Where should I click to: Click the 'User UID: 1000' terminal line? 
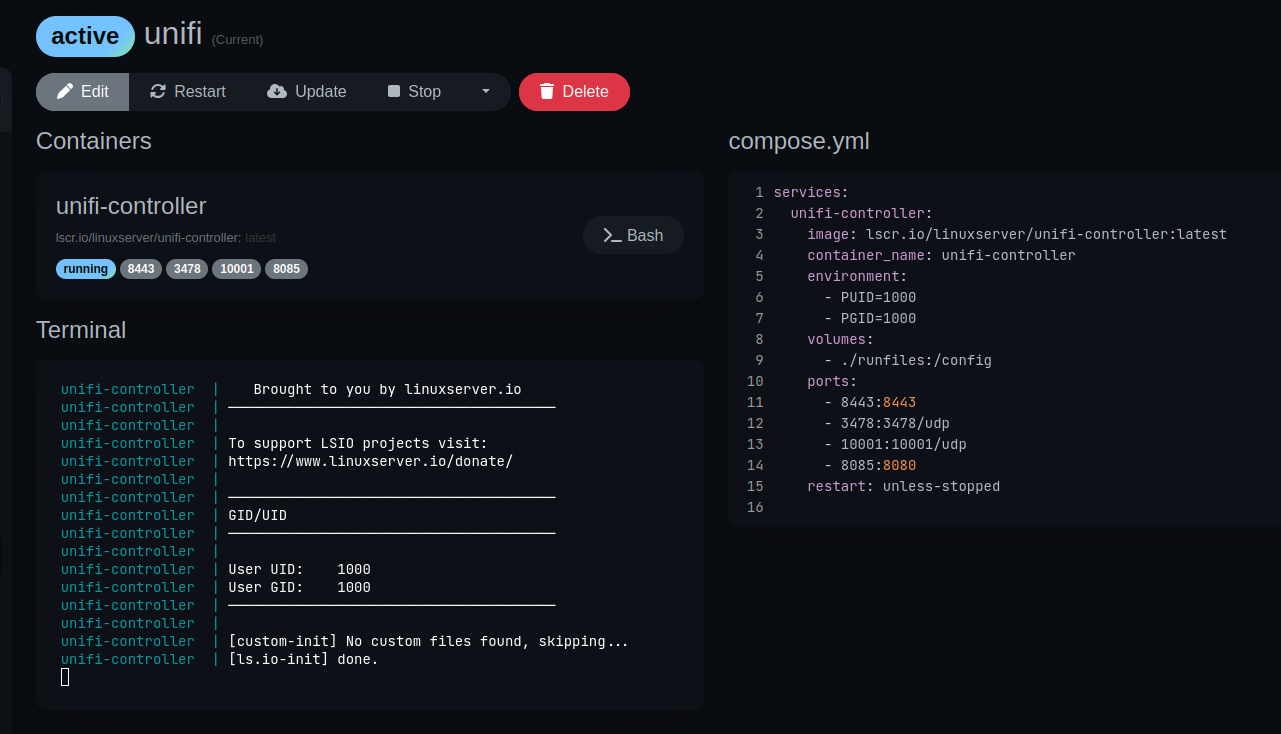point(299,569)
